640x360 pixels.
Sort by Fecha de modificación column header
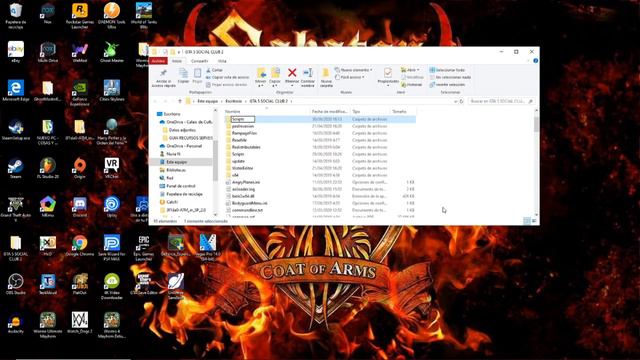pos(329,111)
